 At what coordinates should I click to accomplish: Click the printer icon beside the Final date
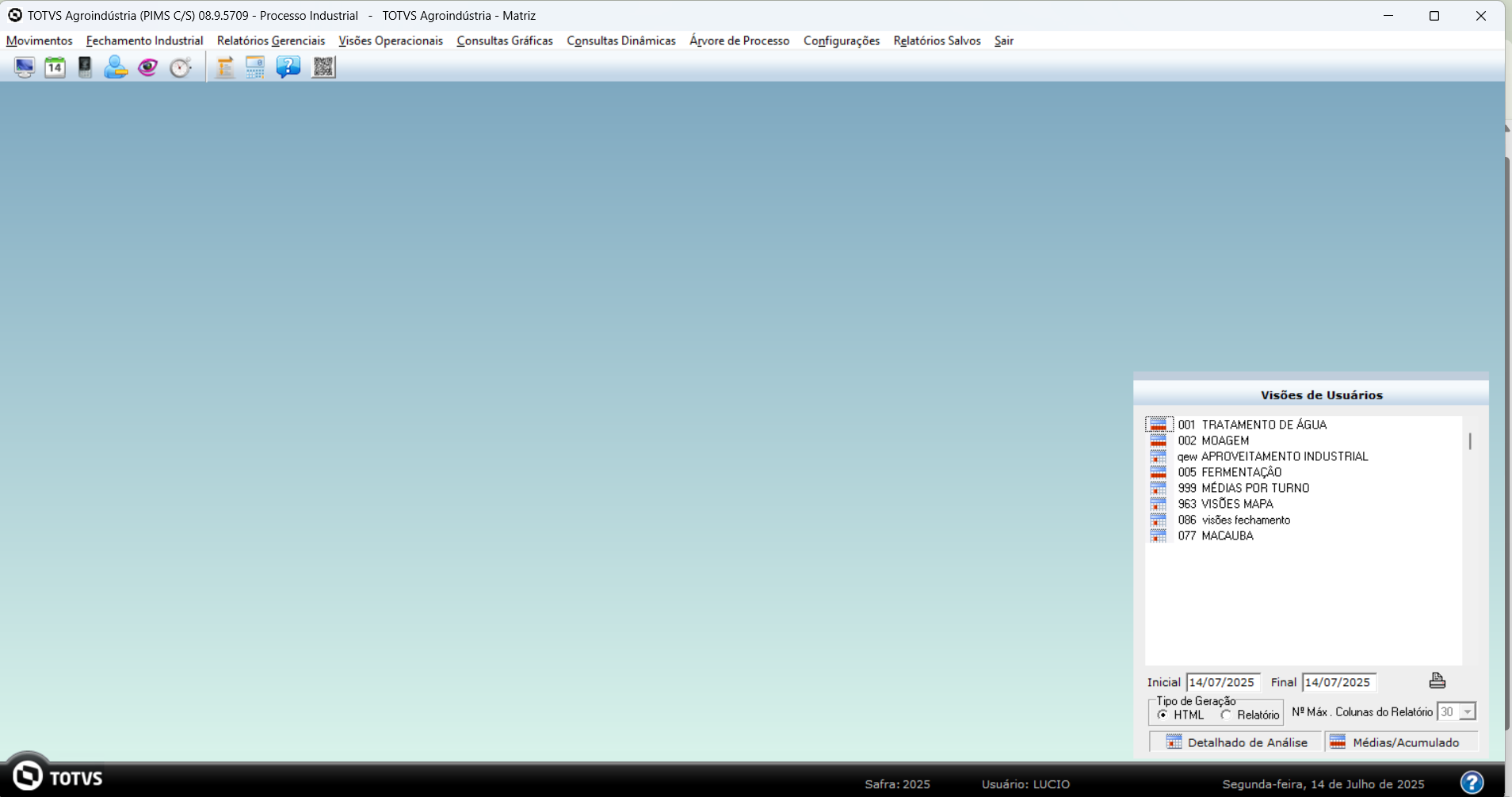pos(1438,681)
